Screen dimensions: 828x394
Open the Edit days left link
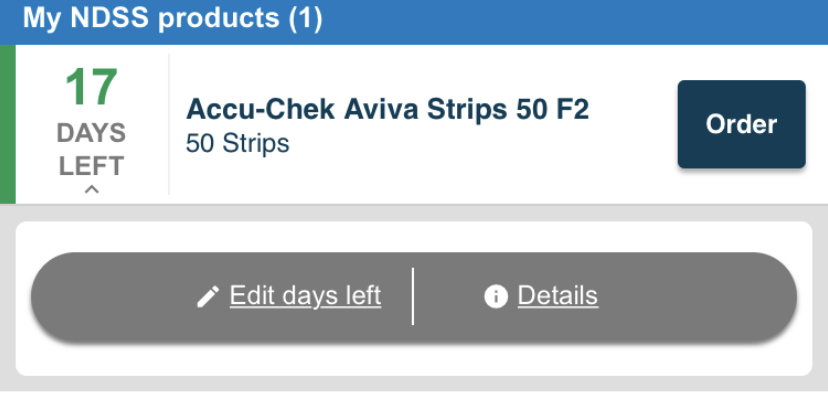pos(305,296)
